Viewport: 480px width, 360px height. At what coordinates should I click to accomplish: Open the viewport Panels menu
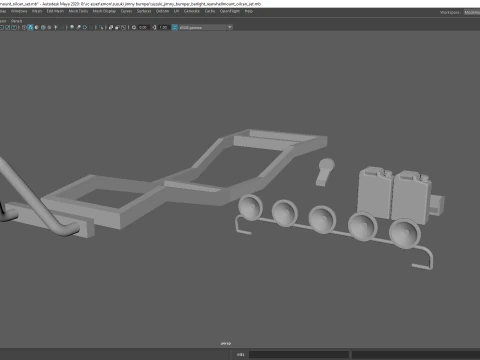point(16,21)
